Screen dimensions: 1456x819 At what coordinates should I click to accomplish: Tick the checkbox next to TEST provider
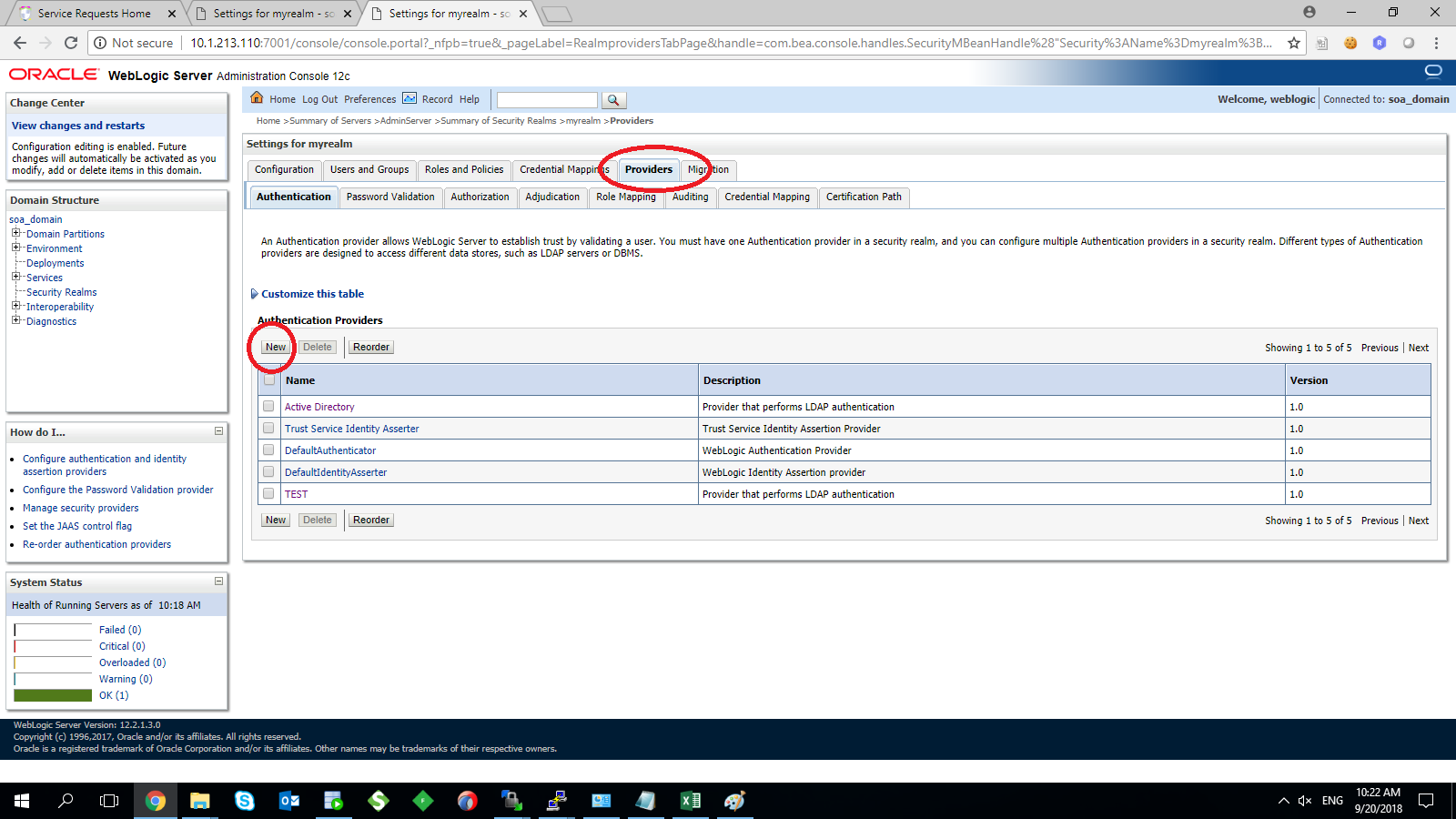click(x=268, y=493)
